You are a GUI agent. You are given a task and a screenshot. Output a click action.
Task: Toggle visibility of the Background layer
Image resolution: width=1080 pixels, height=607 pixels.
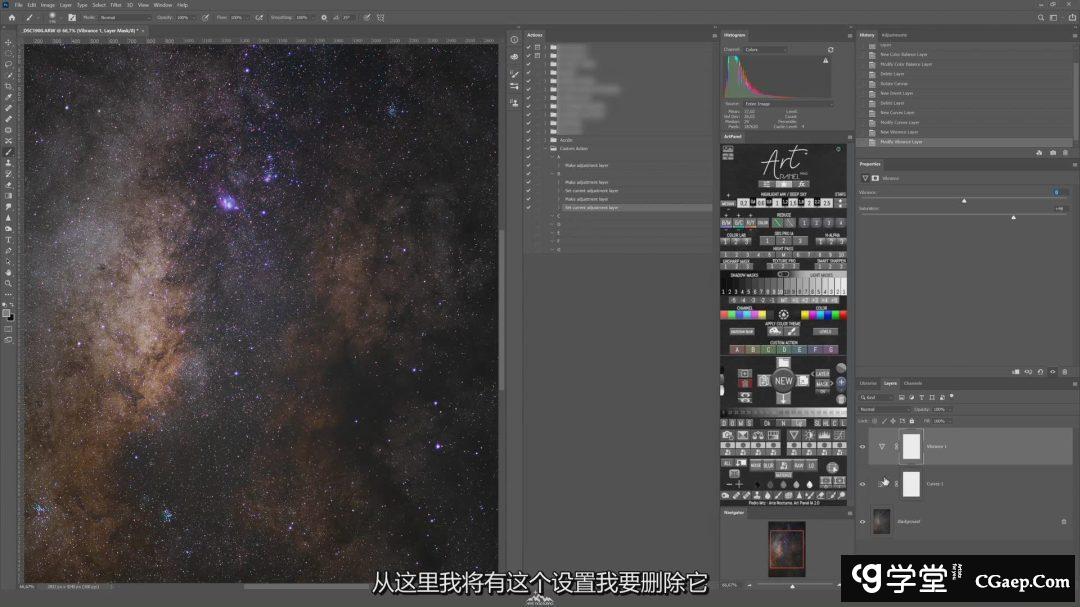[863, 521]
